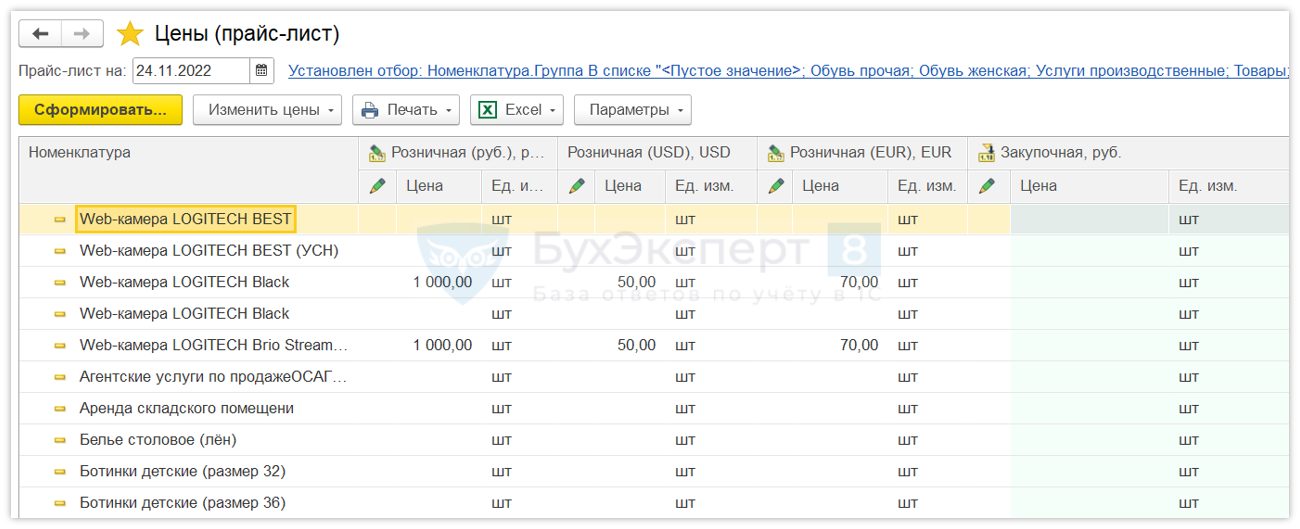The height and width of the screenshot is (529, 1300).
Task: Click the Номенклатура column header
Action: click(80, 153)
